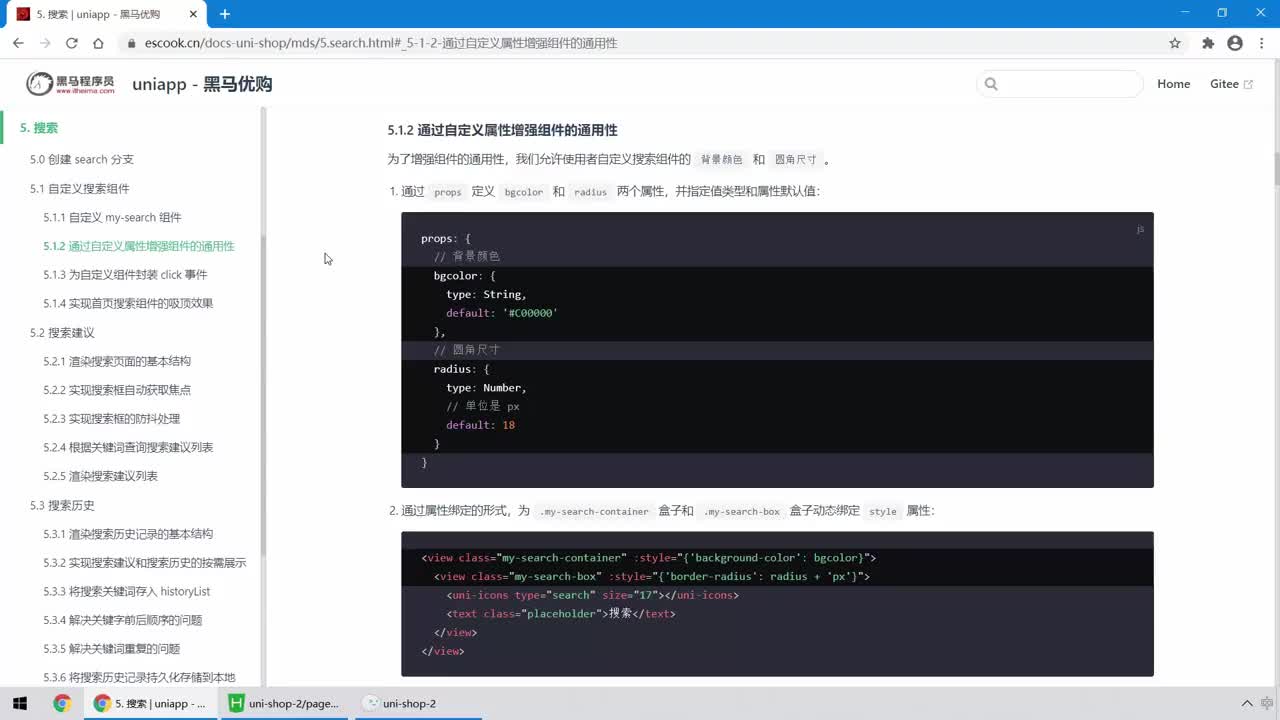
Task: Click Home in top navigation
Action: tap(1173, 84)
